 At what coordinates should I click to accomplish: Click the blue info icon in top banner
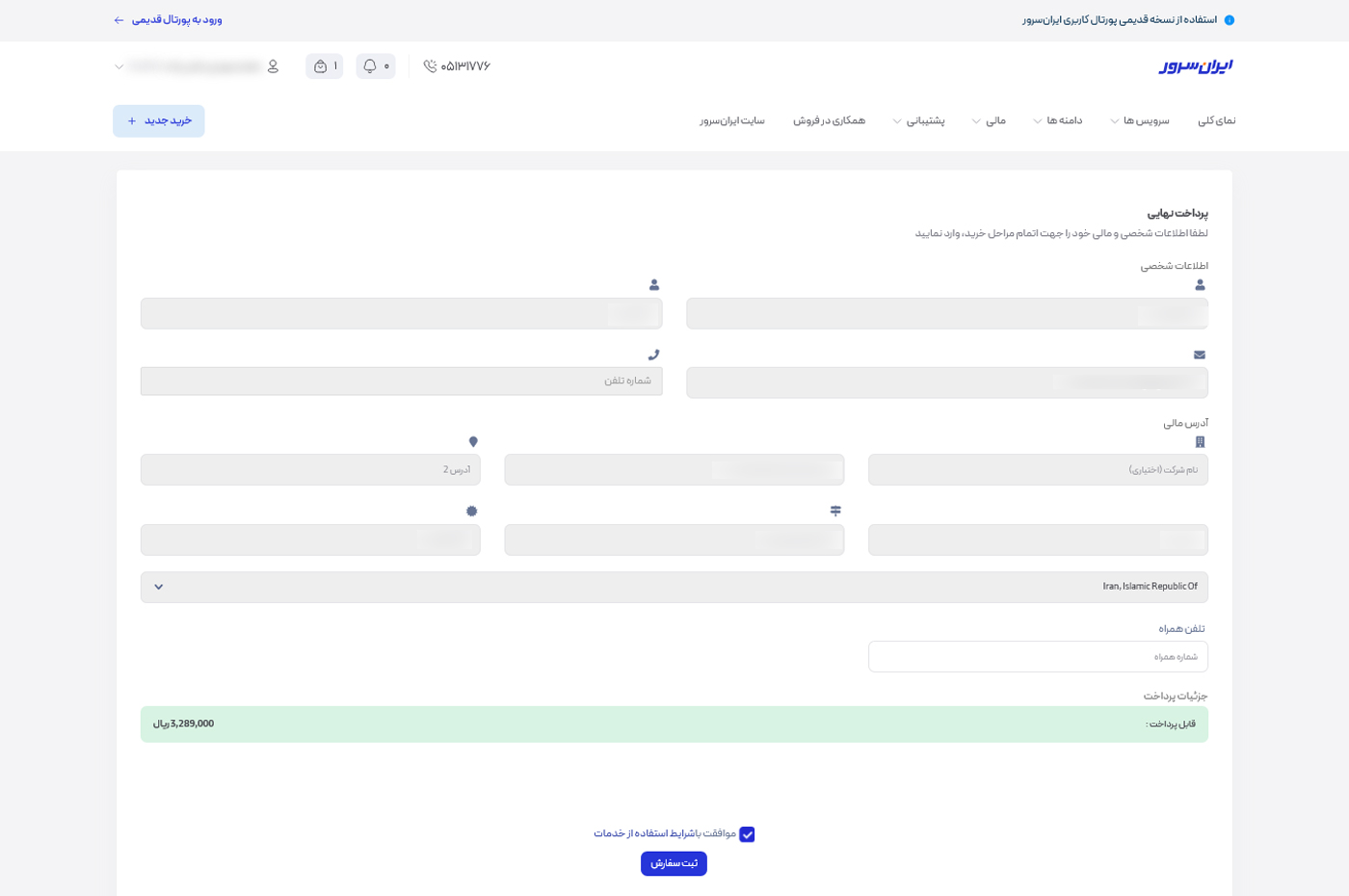pyautogui.click(x=1229, y=20)
